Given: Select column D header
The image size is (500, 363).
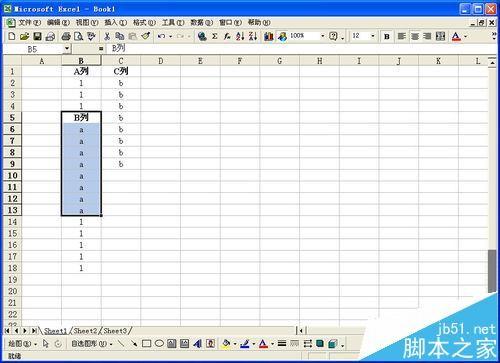Looking at the screenshot, I should coord(161,61).
